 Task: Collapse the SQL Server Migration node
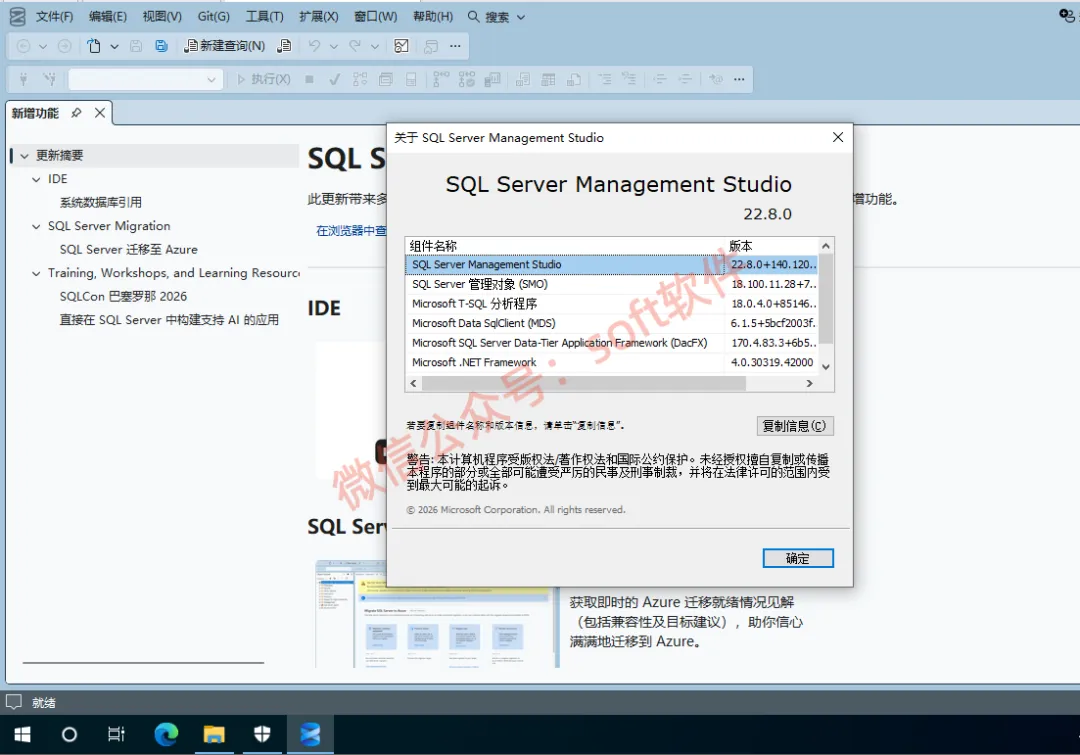coord(36,226)
